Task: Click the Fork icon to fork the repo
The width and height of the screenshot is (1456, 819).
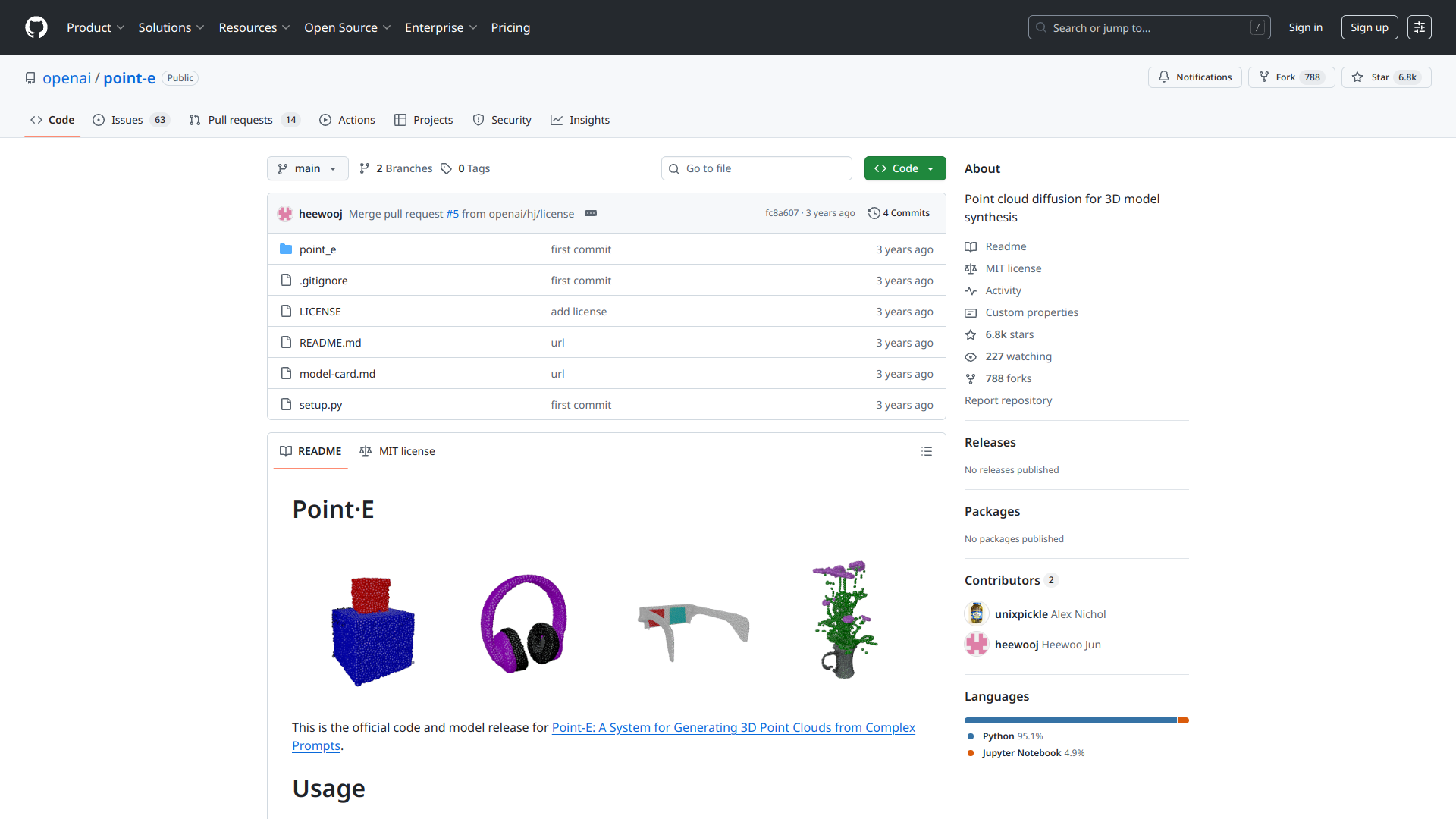Action: [1264, 77]
